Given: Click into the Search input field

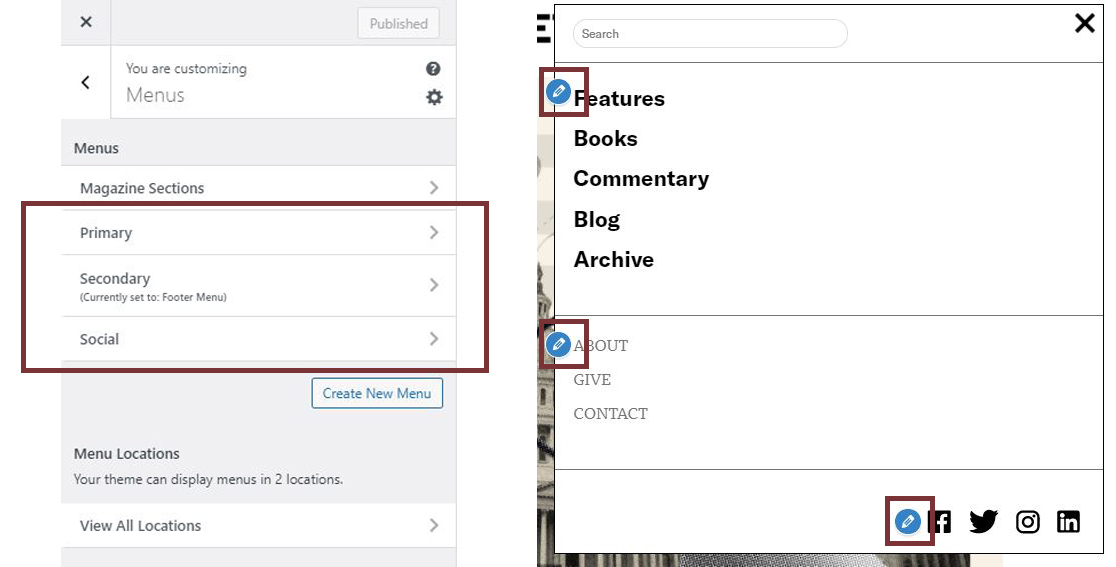Looking at the screenshot, I should tap(709, 34).
